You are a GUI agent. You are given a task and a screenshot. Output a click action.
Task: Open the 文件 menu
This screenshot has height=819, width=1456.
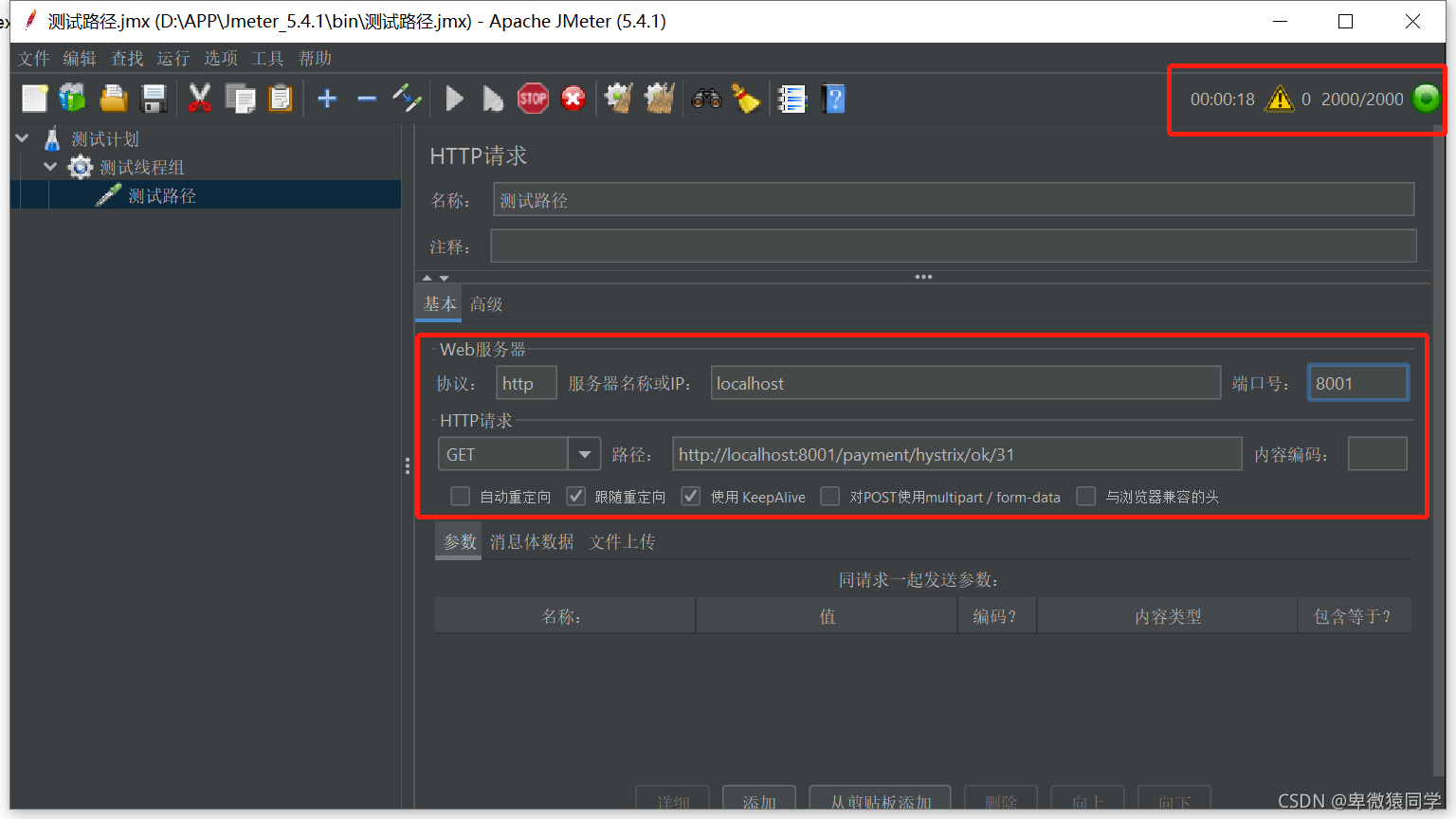coord(34,59)
